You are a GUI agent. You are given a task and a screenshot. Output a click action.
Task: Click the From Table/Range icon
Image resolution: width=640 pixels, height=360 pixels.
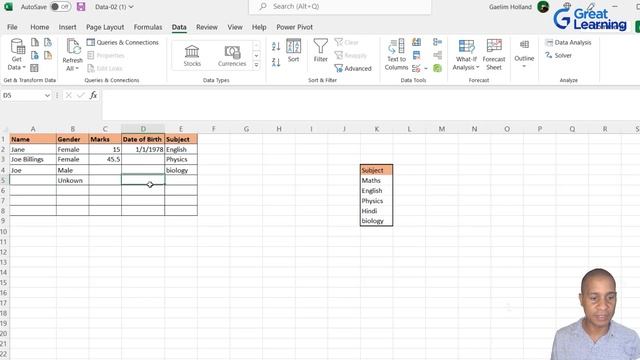[35, 68]
